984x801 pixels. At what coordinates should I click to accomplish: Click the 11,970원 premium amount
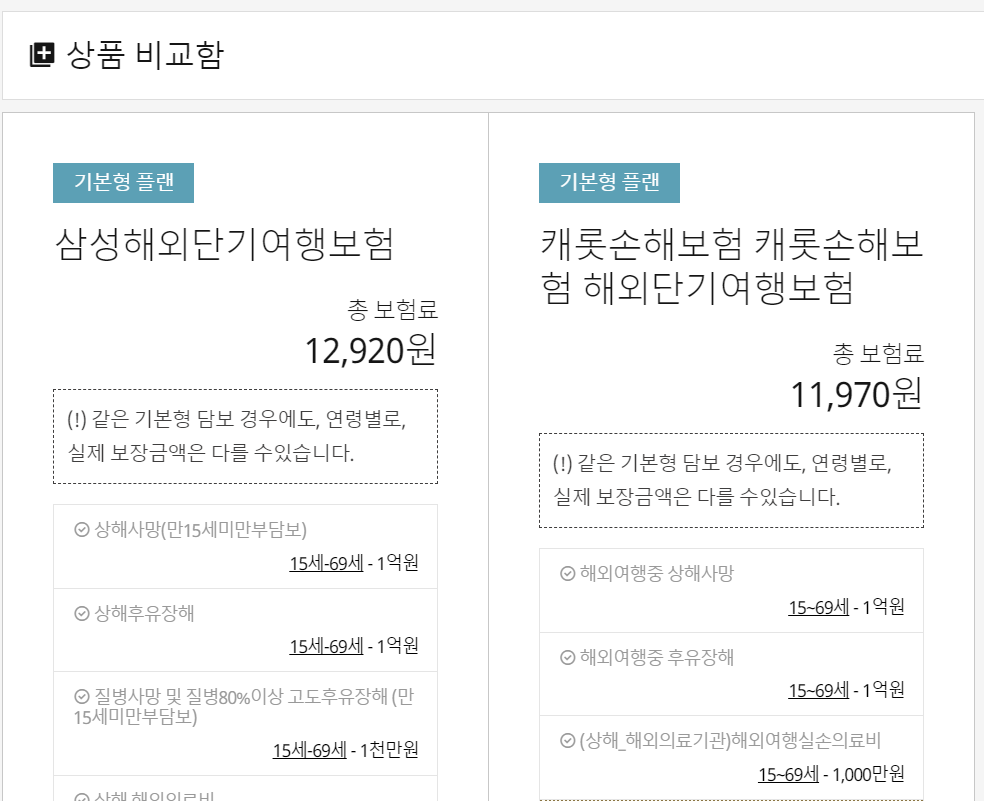857,394
